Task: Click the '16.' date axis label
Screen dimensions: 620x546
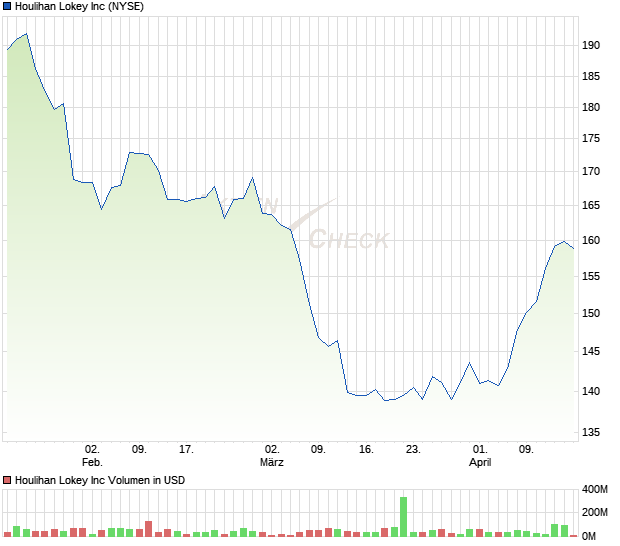Action: pyautogui.click(x=366, y=450)
